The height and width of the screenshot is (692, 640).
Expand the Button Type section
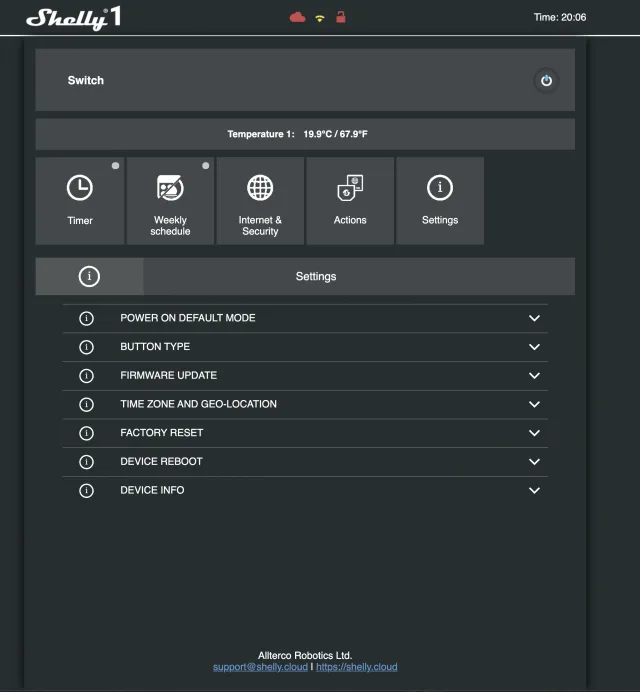click(534, 347)
